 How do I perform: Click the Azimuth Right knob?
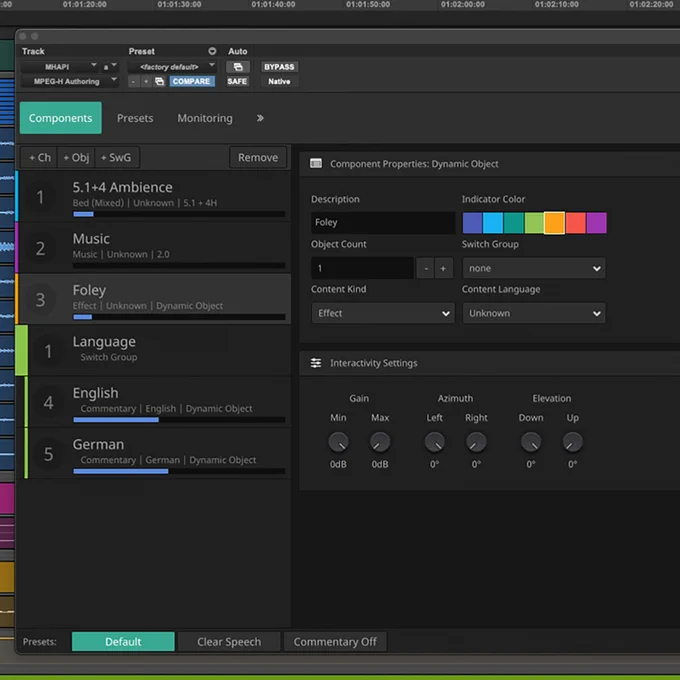[x=476, y=442]
